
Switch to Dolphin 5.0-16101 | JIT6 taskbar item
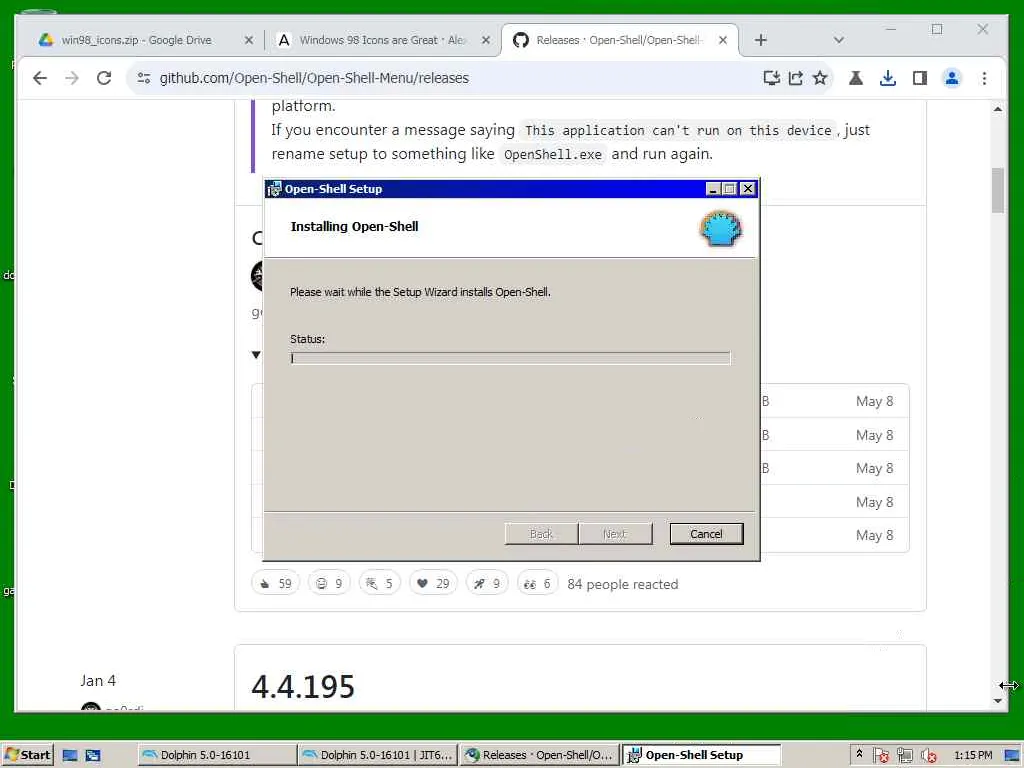point(377,755)
